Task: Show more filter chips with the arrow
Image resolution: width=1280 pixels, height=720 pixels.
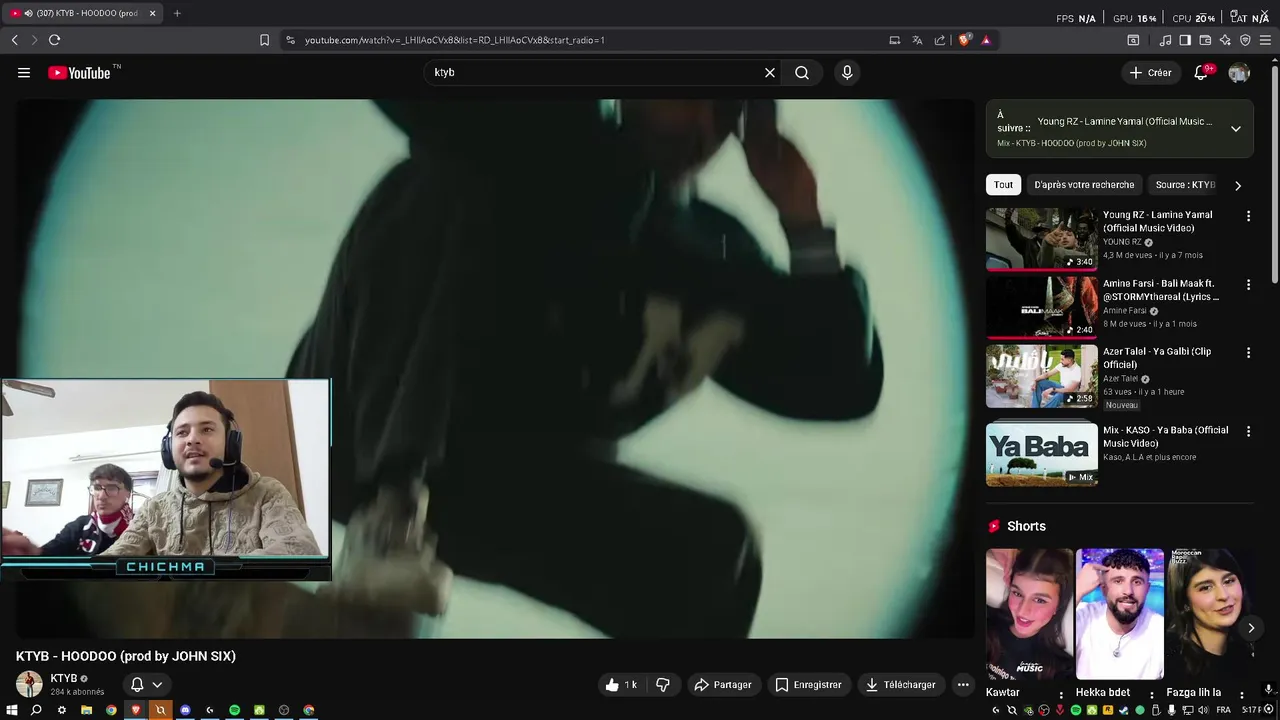Action: [1238, 185]
